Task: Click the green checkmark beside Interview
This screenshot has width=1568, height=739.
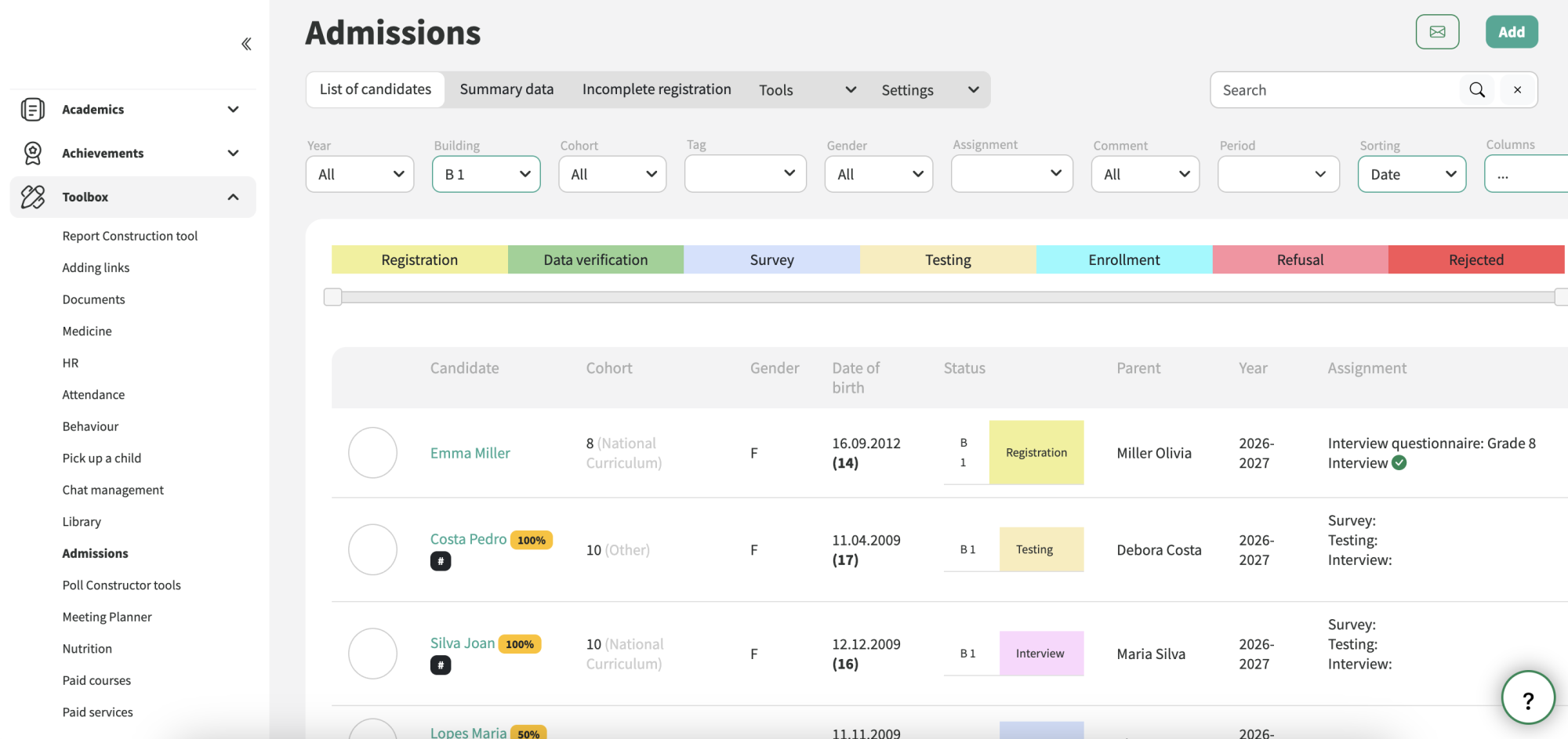Action: click(1399, 463)
